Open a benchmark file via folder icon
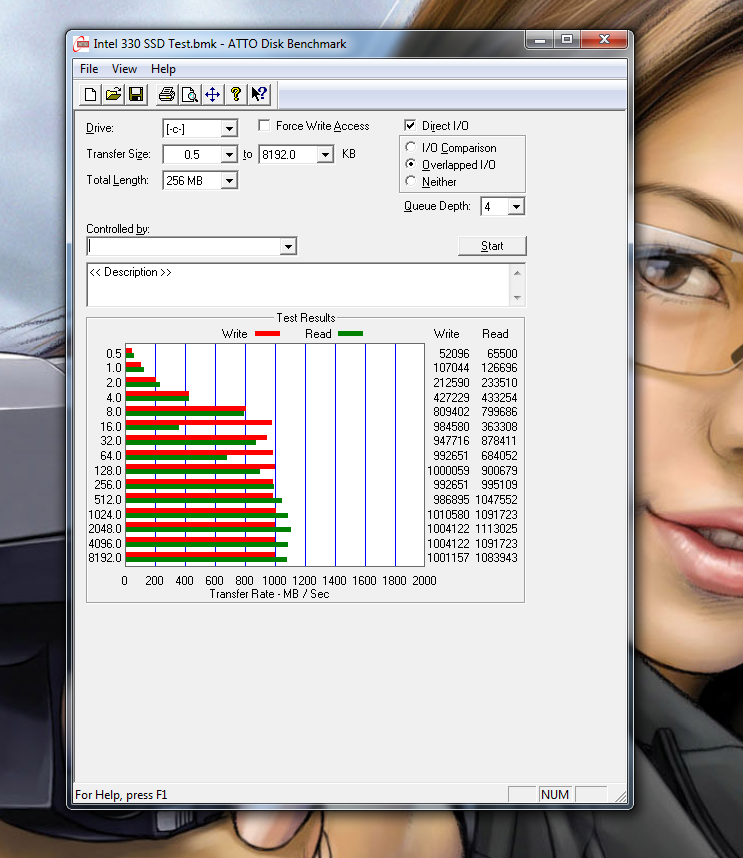This screenshot has width=743, height=858. (x=113, y=95)
